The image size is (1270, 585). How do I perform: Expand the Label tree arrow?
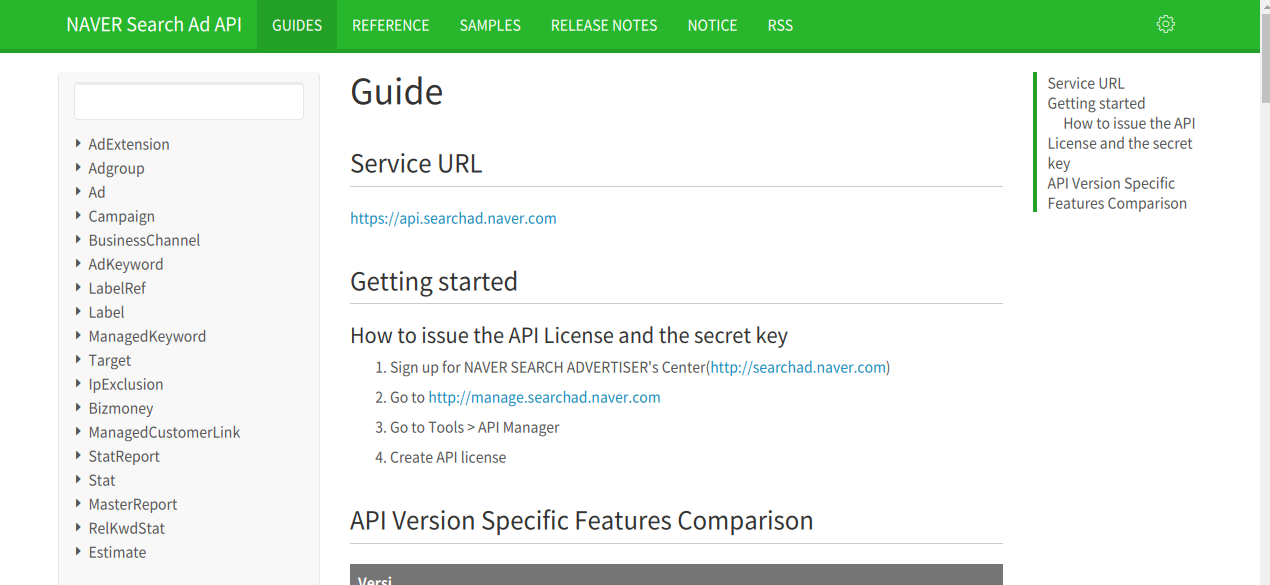78,311
